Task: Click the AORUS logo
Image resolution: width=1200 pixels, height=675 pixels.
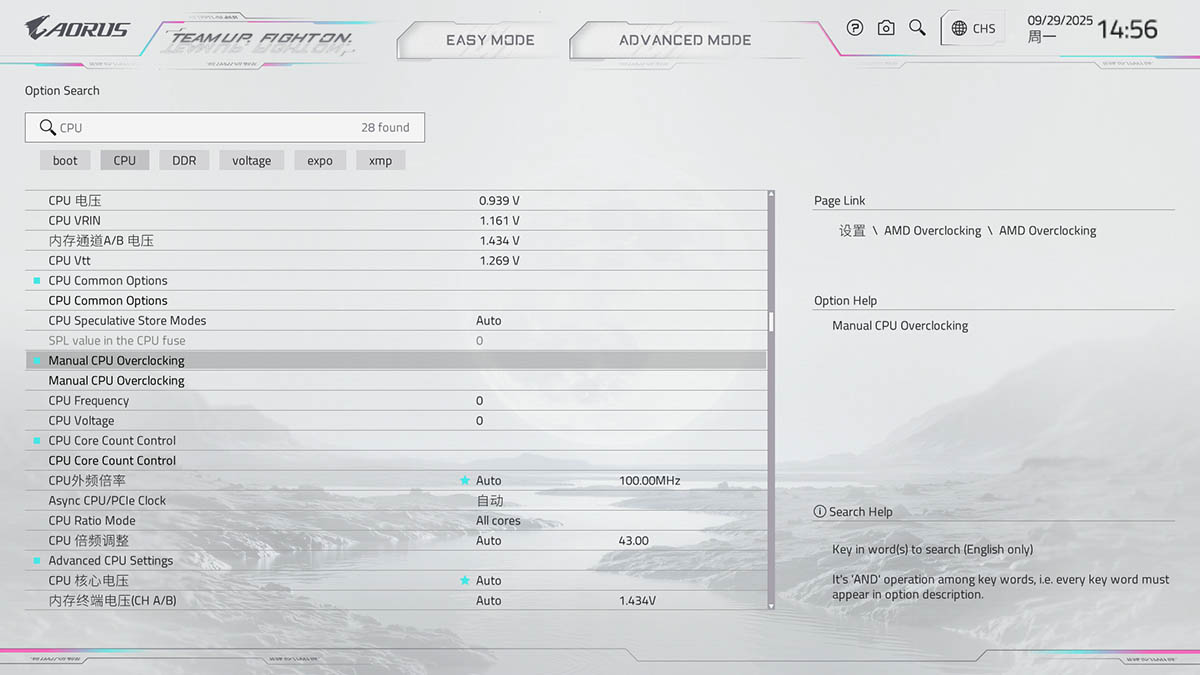Action: [78, 28]
